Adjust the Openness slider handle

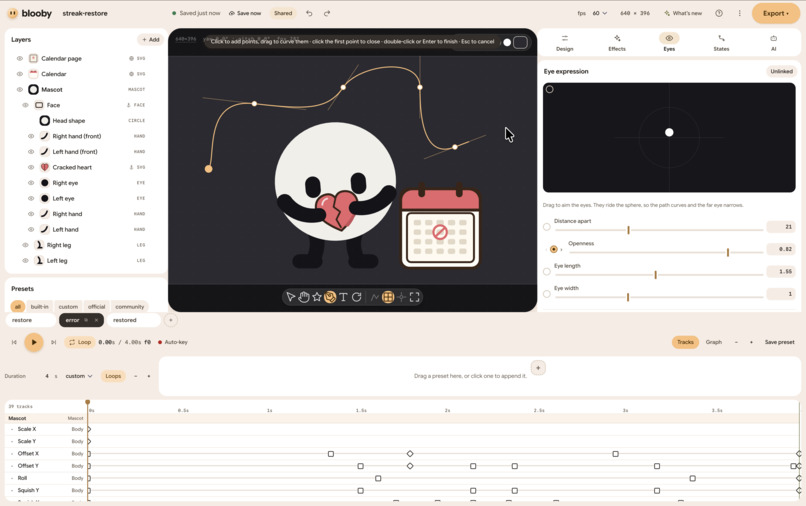tap(728, 252)
